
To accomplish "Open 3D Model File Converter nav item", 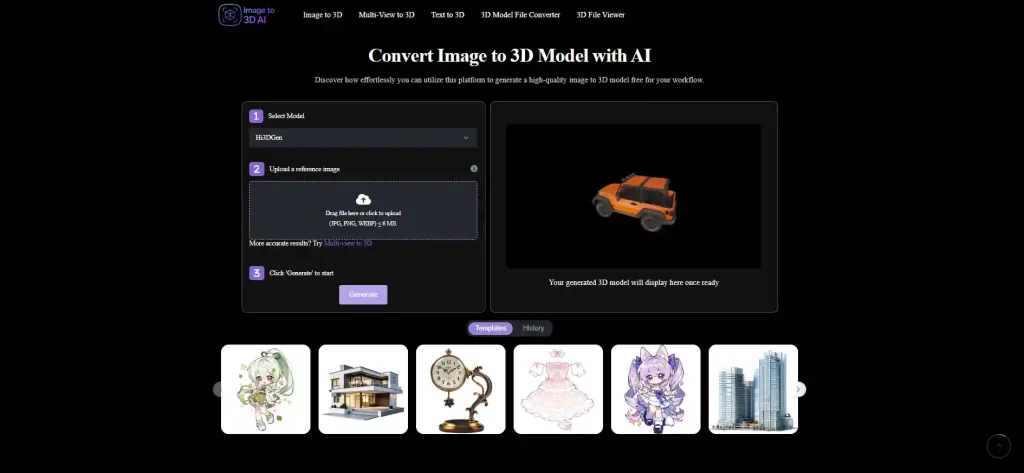I will click(520, 15).
